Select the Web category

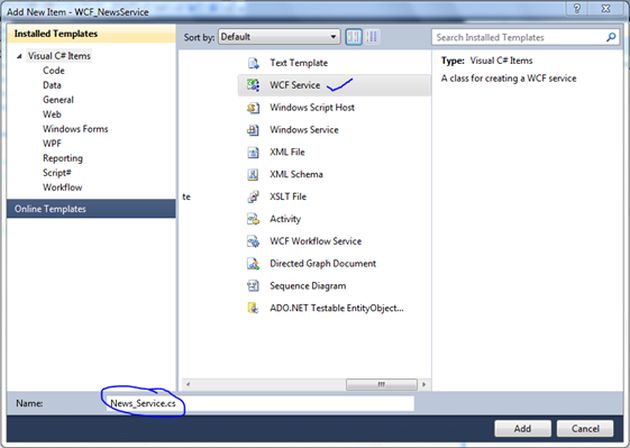click(x=52, y=115)
